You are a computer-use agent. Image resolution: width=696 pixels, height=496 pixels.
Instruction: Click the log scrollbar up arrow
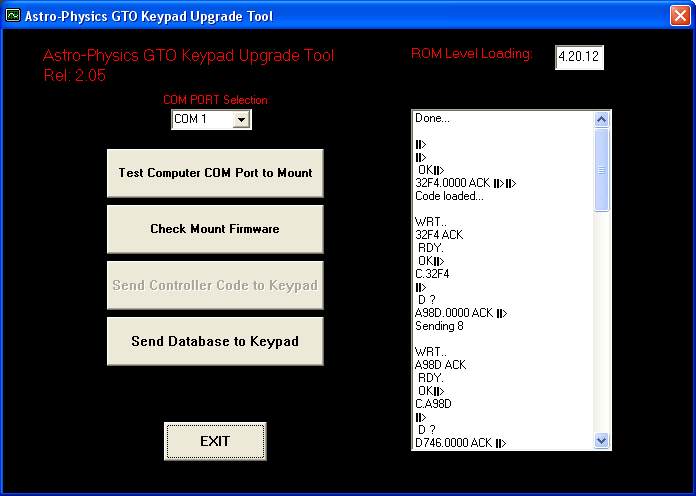pos(601,119)
